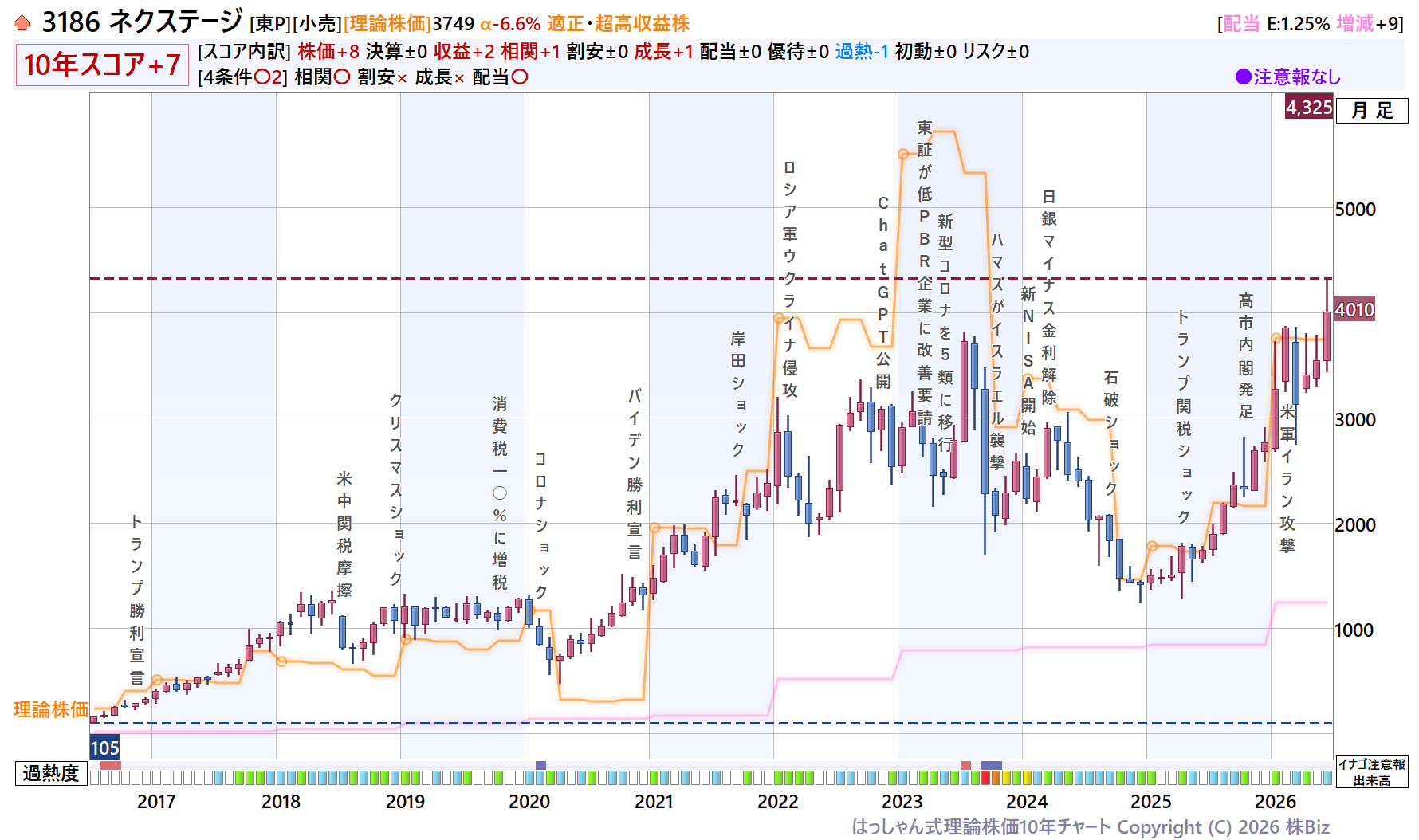Click the 適正・超高収益株 rating label

click(x=619, y=24)
